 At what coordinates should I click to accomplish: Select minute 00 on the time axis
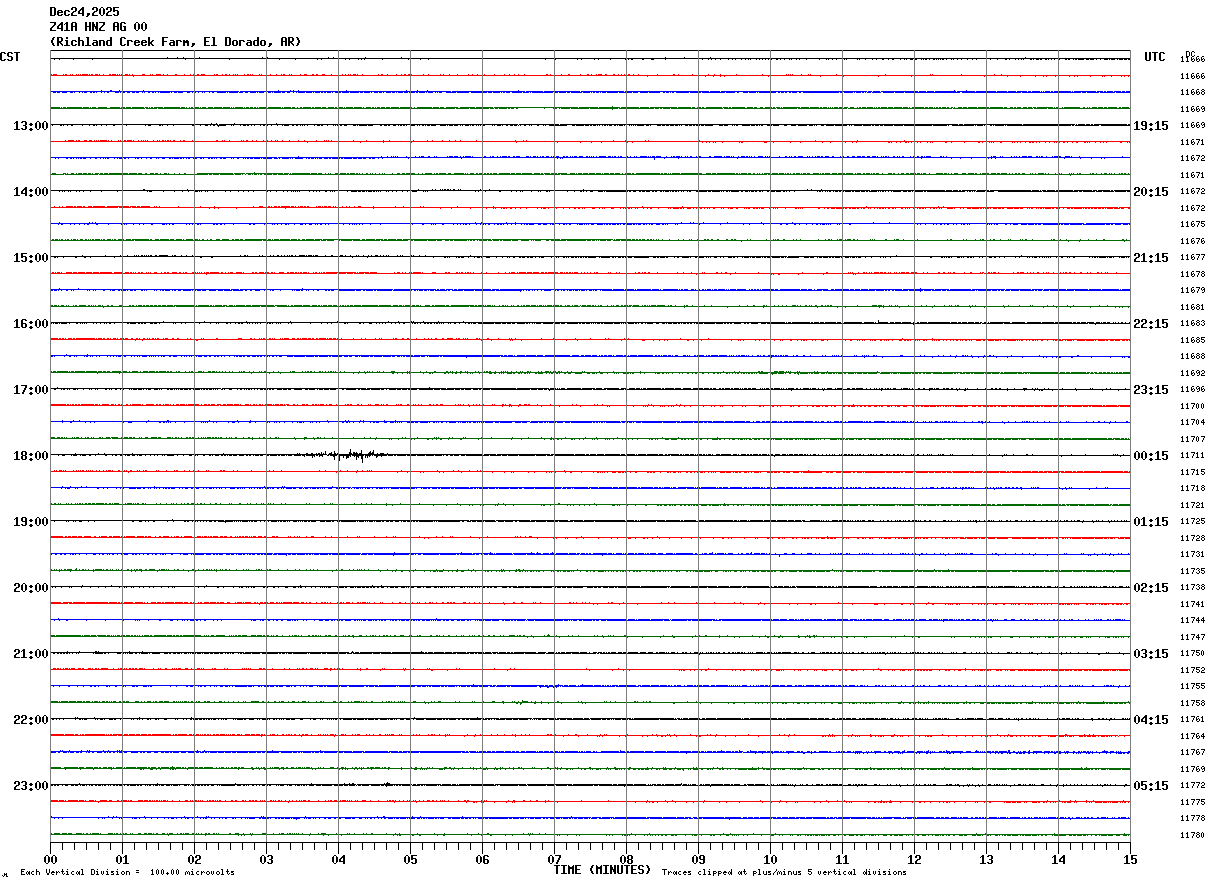coord(50,859)
